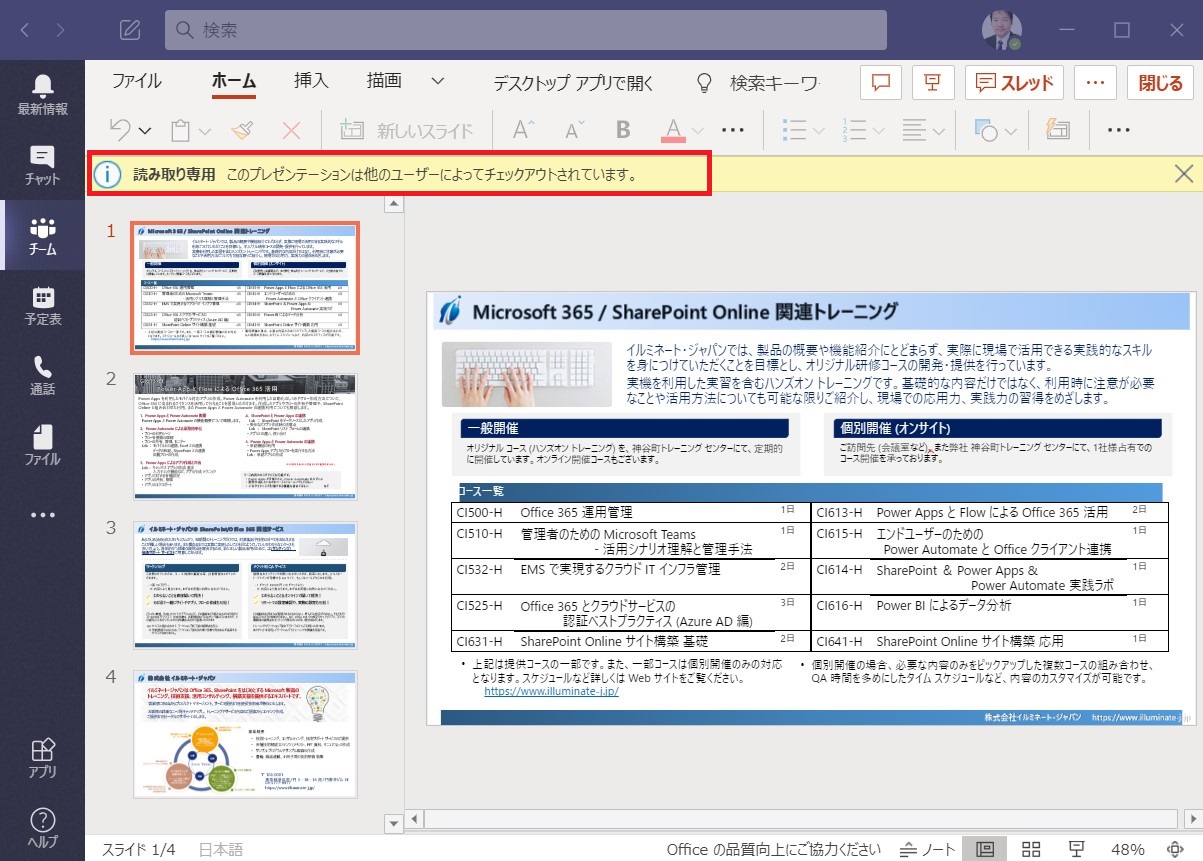
Task: Click the 新しいスライド button
Action: (x=407, y=130)
